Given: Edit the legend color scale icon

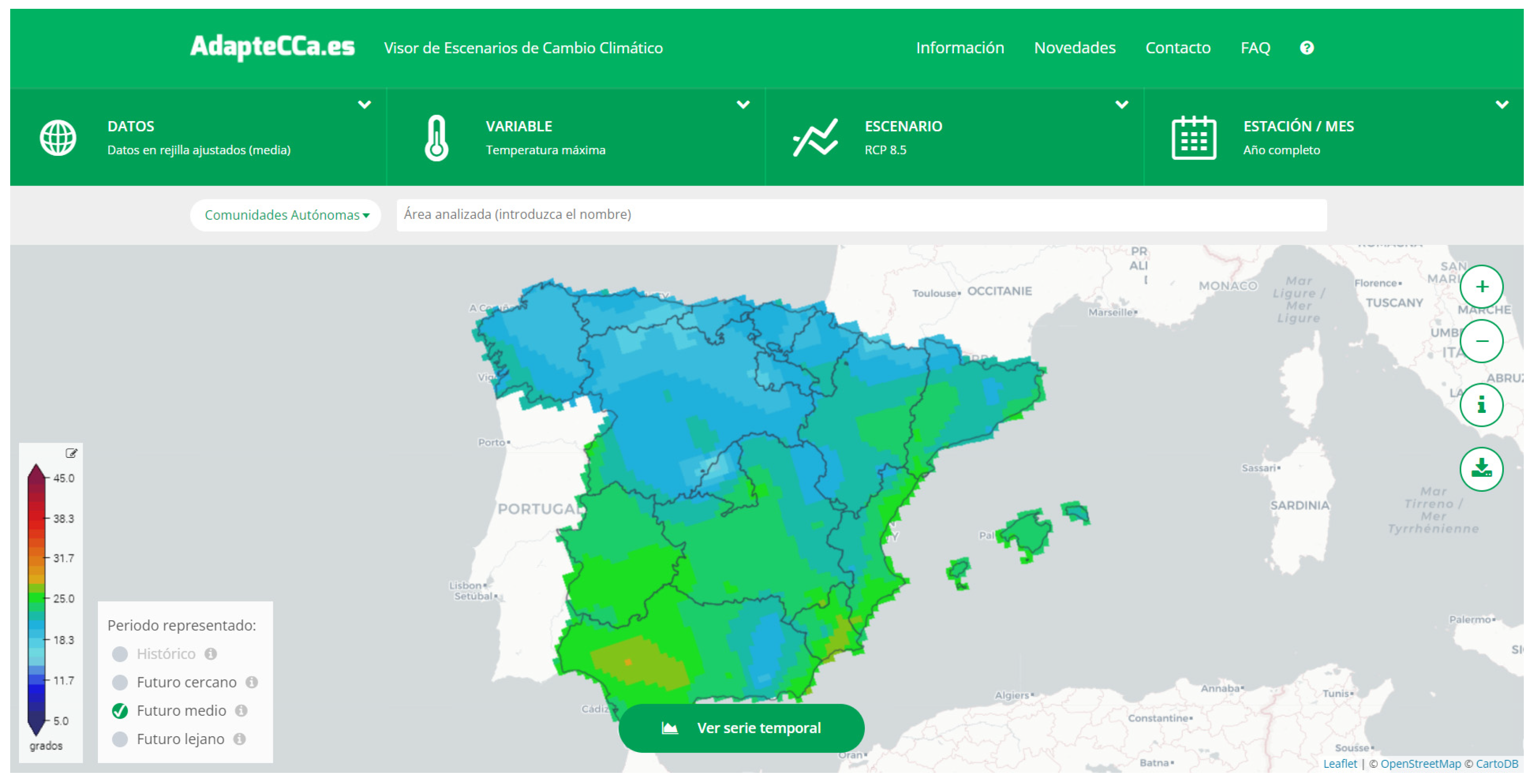Looking at the screenshot, I should pyautogui.click(x=71, y=453).
